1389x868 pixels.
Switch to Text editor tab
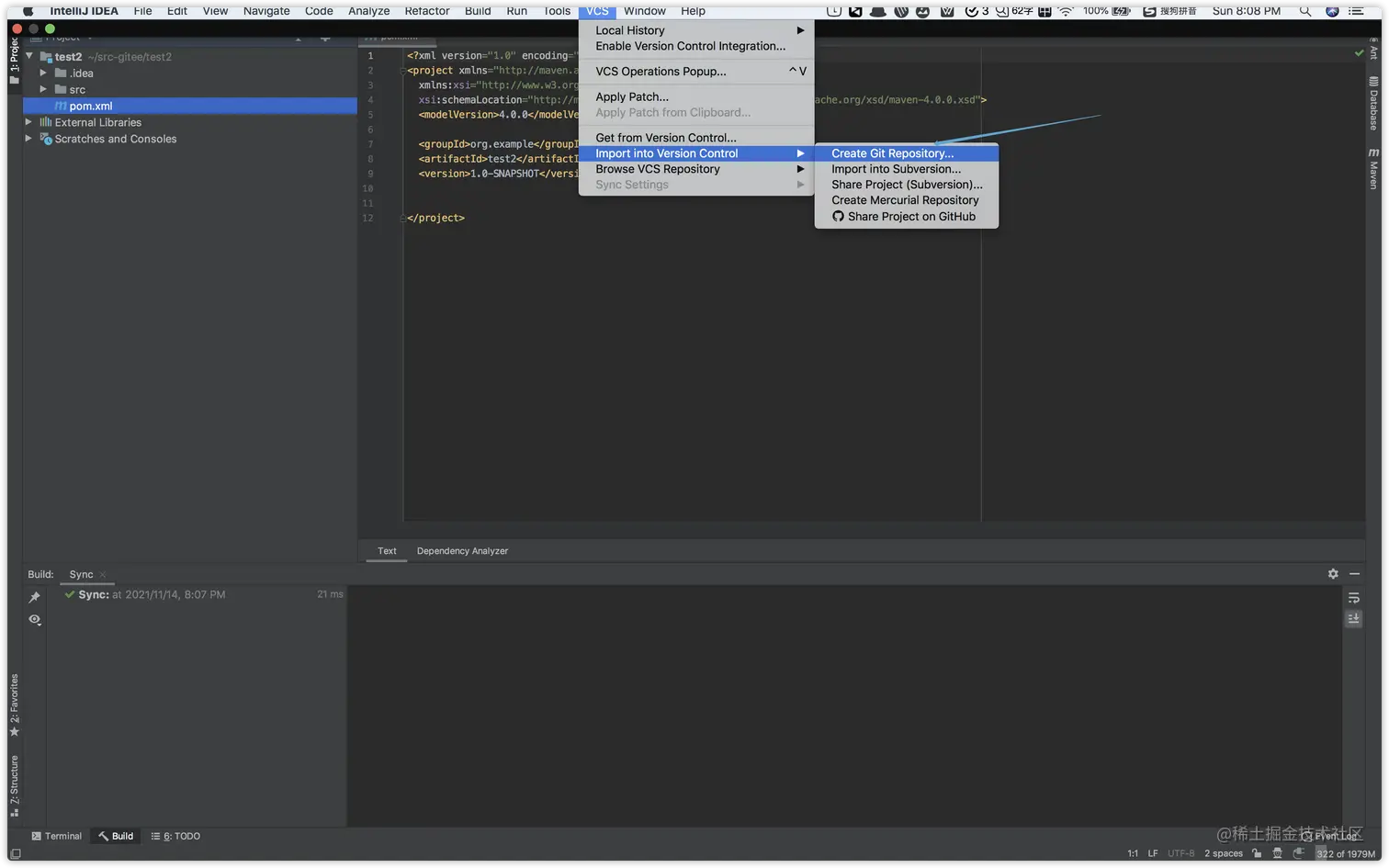[387, 551]
